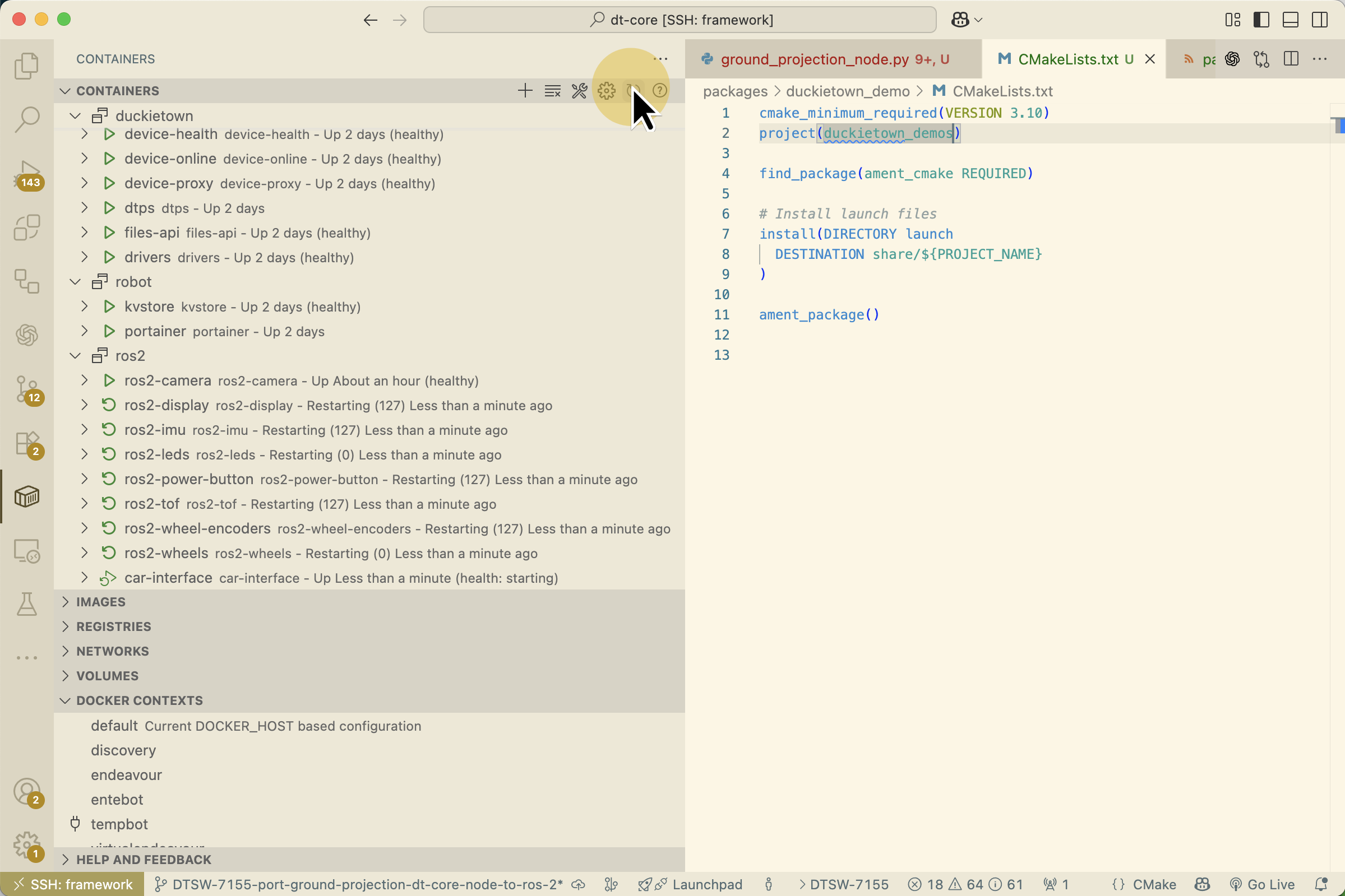Open the Search view icon
Viewport: 1345px width, 896px height.
pos(26,119)
